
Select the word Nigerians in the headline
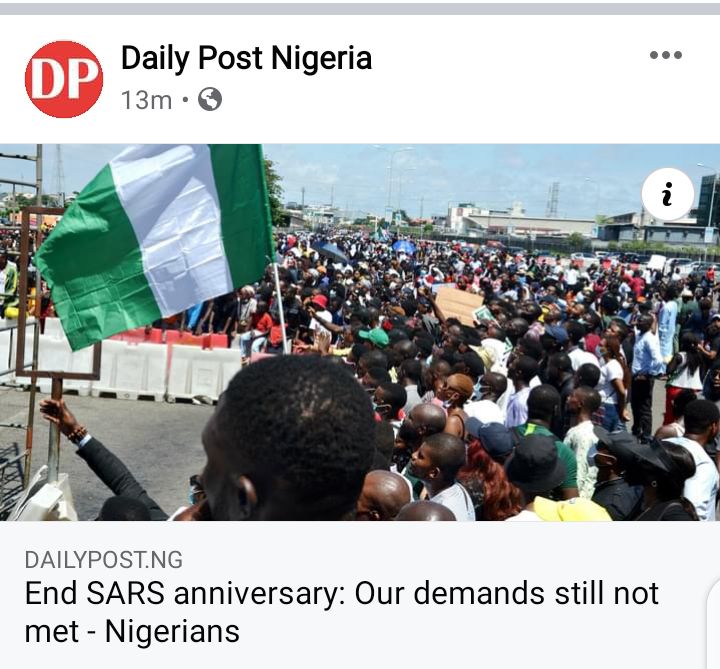point(172,631)
